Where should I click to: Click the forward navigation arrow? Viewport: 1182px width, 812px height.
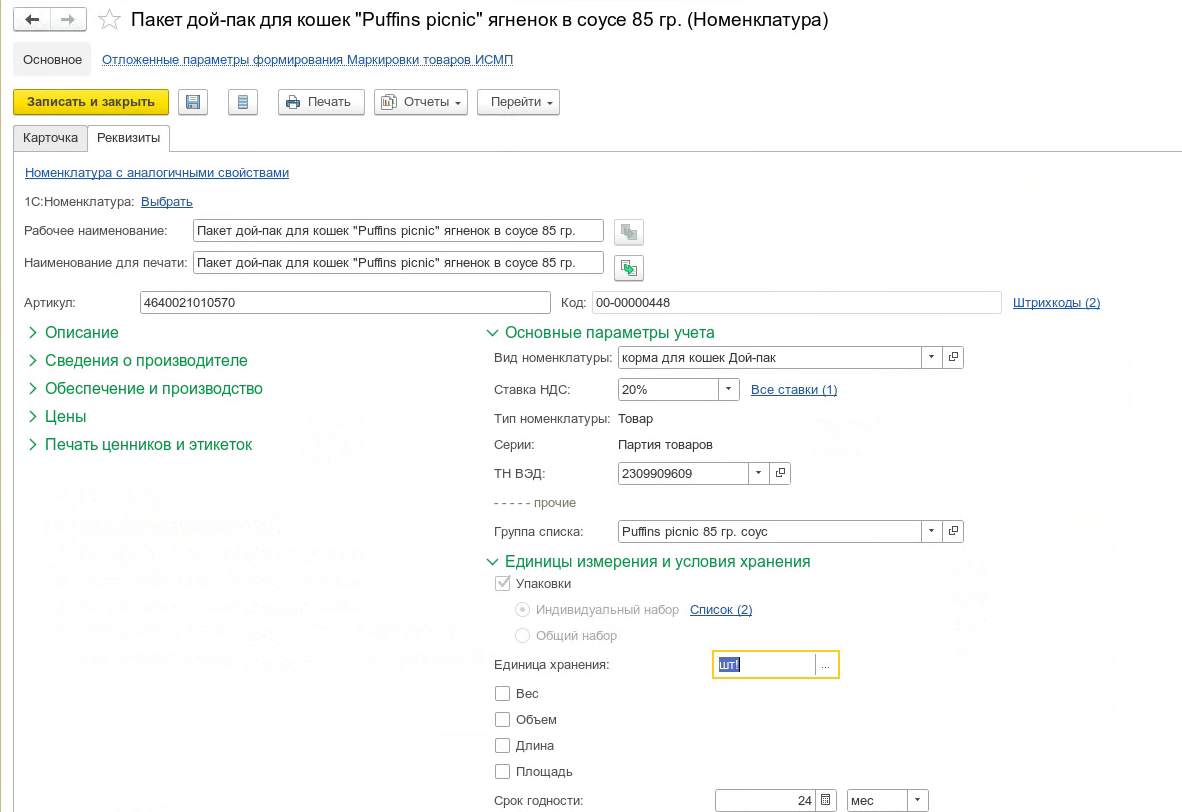point(68,20)
